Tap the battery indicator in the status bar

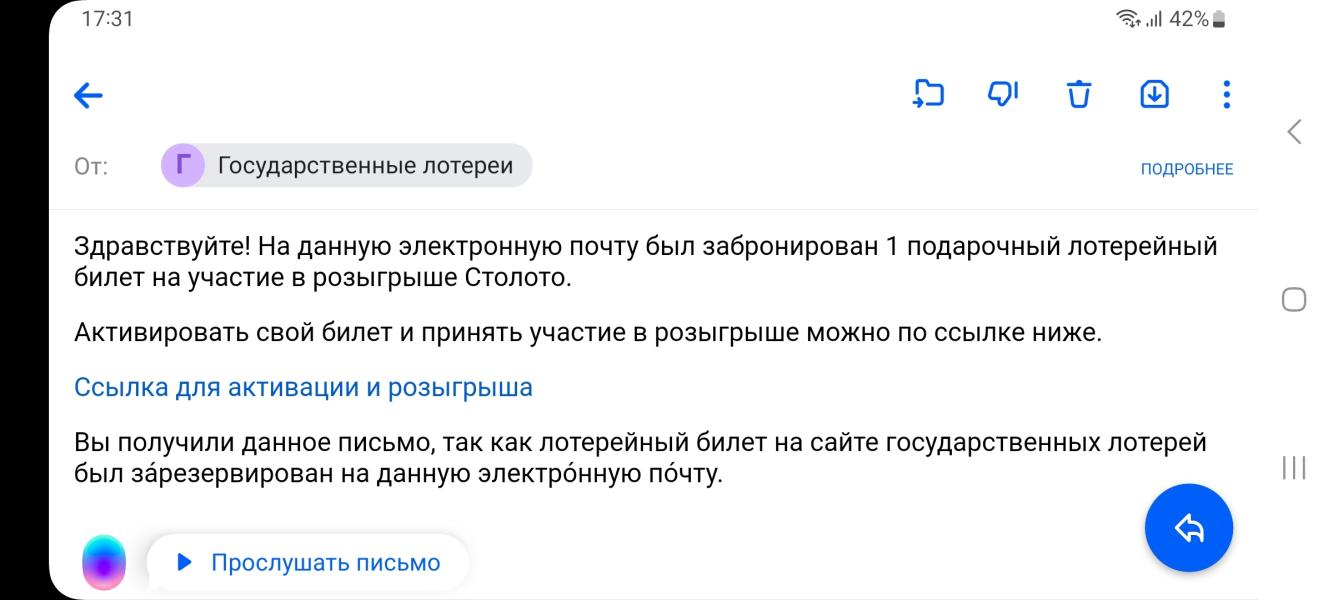click(x=1246, y=19)
